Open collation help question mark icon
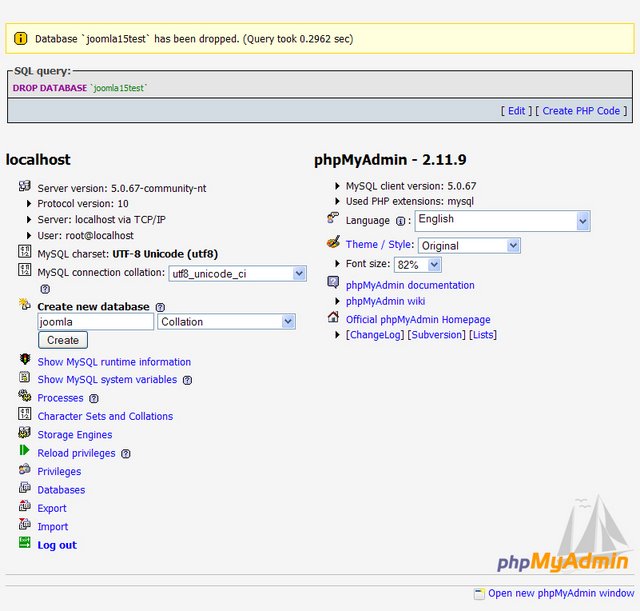The width and height of the screenshot is (640, 611). (45, 289)
